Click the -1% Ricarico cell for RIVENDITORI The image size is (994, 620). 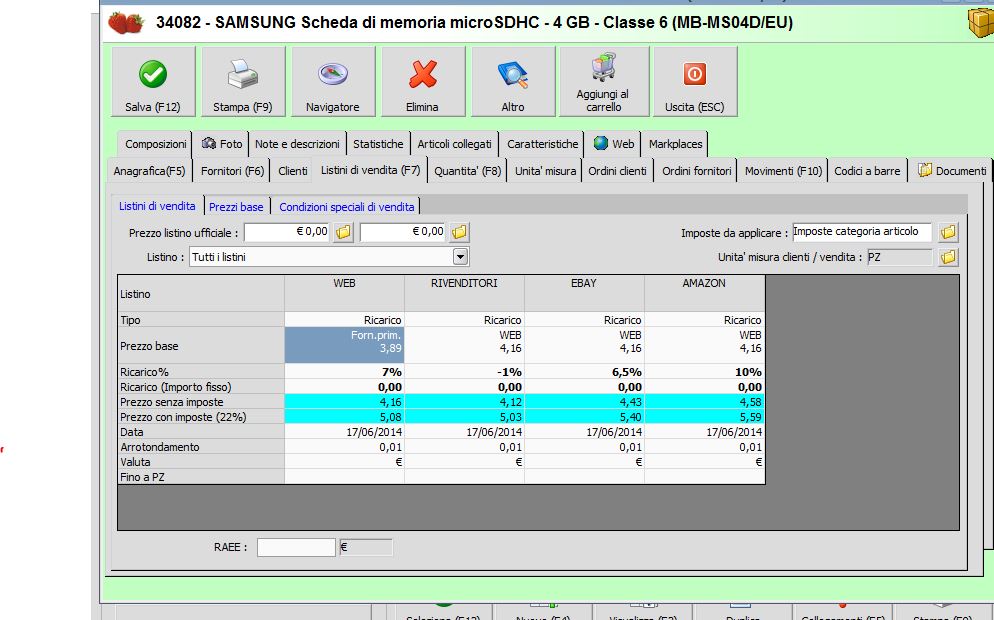pos(465,372)
